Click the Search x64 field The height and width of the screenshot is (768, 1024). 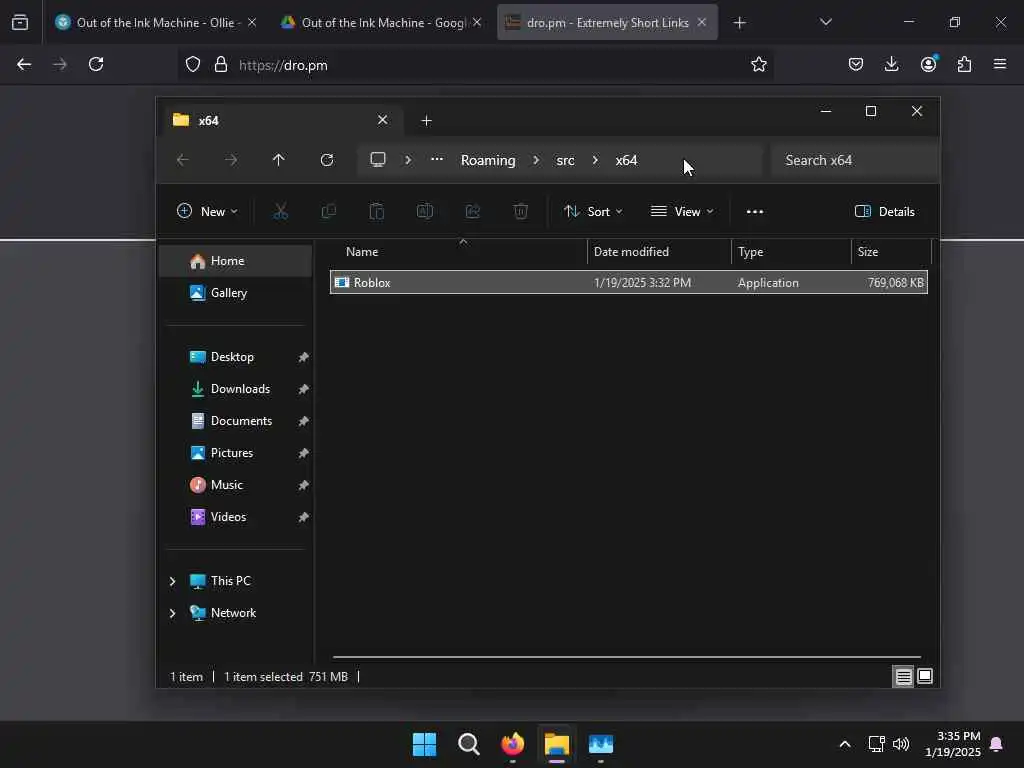point(854,160)
